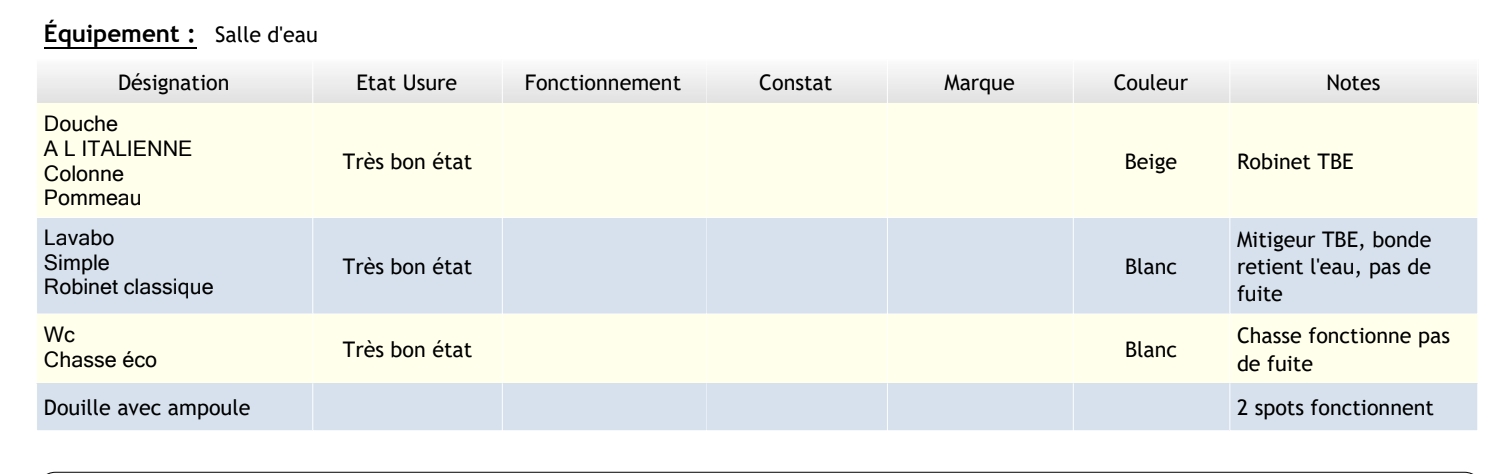The image size is (1500, 474).
Task: Select the Marque column header
Action: pos(979,84)
